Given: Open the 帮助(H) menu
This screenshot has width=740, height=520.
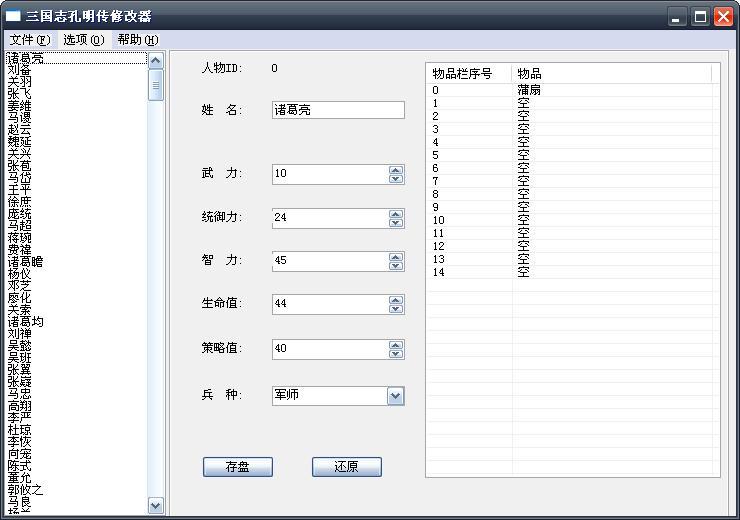Looking at the screenshot, I should tap(137, 40).
